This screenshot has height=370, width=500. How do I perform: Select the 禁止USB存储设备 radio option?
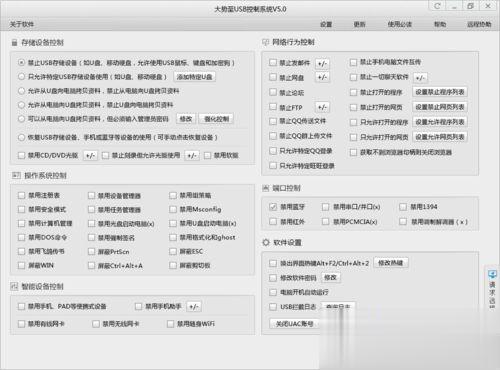point(22,62)
